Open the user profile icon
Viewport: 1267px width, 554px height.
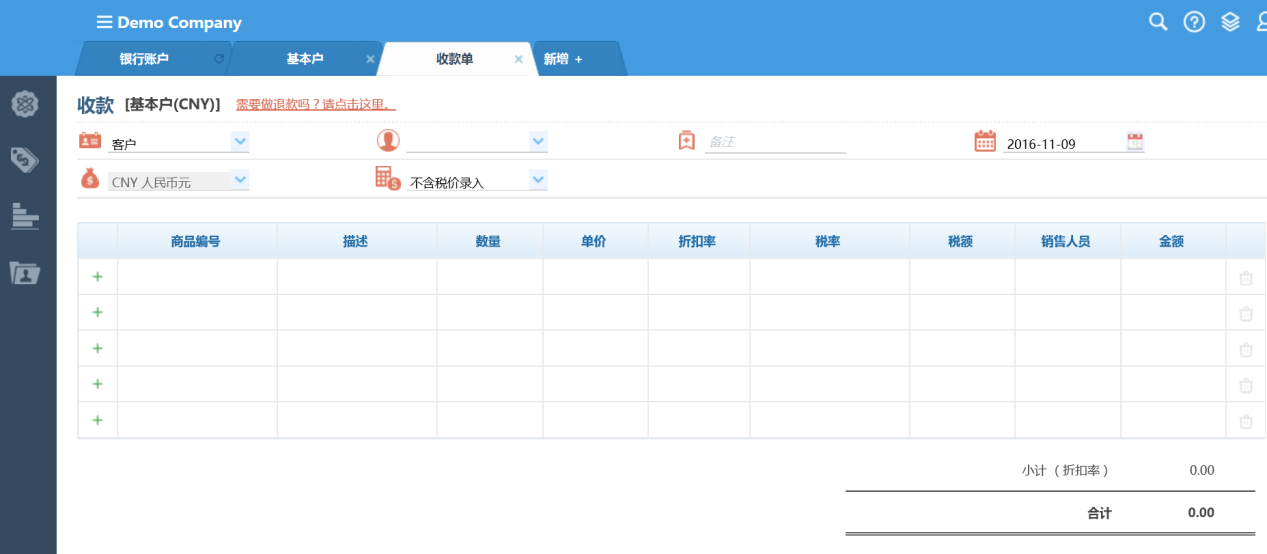point(1261,22)
